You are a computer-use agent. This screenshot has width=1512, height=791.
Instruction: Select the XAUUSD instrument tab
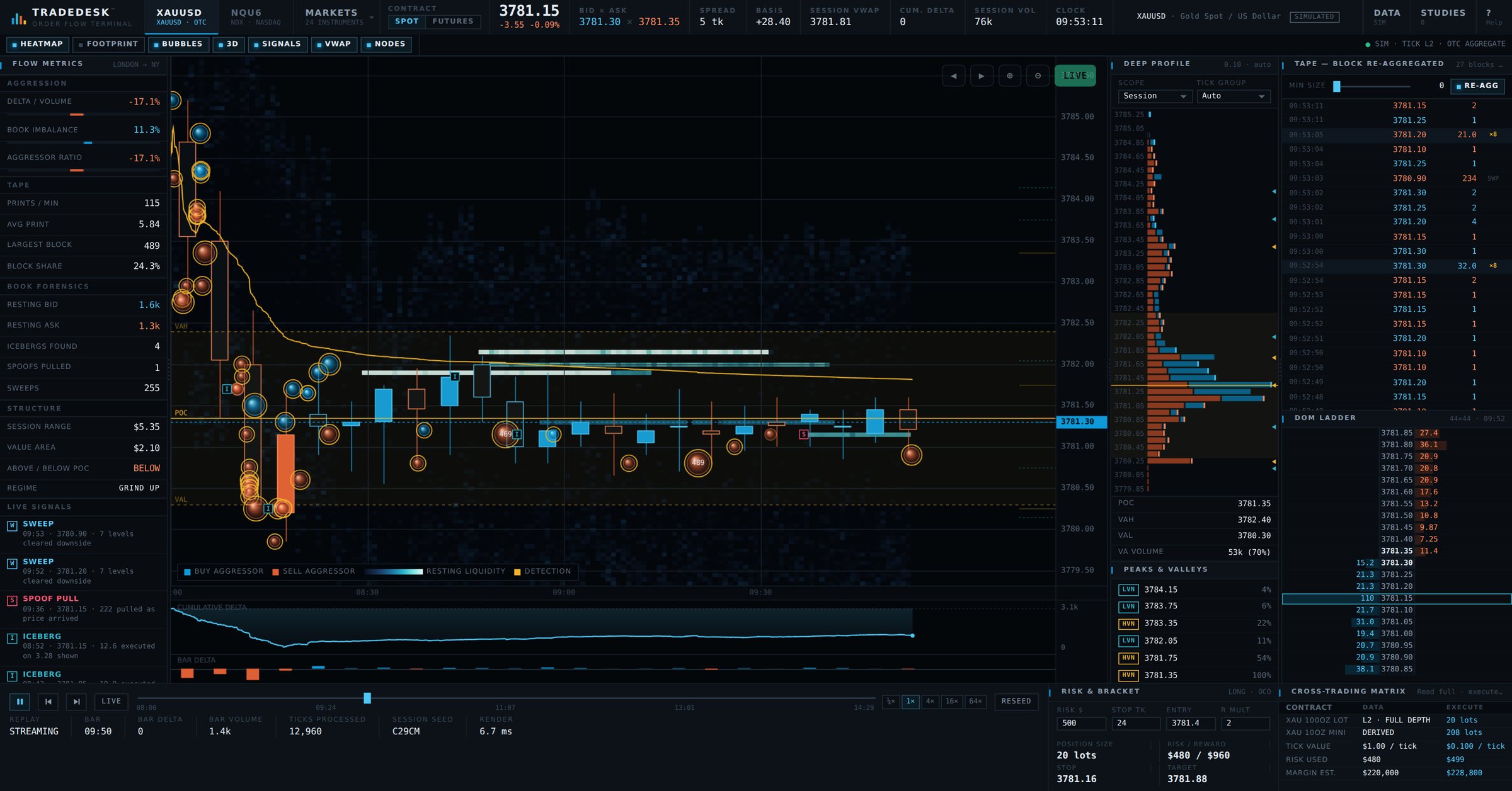(181, 16)
